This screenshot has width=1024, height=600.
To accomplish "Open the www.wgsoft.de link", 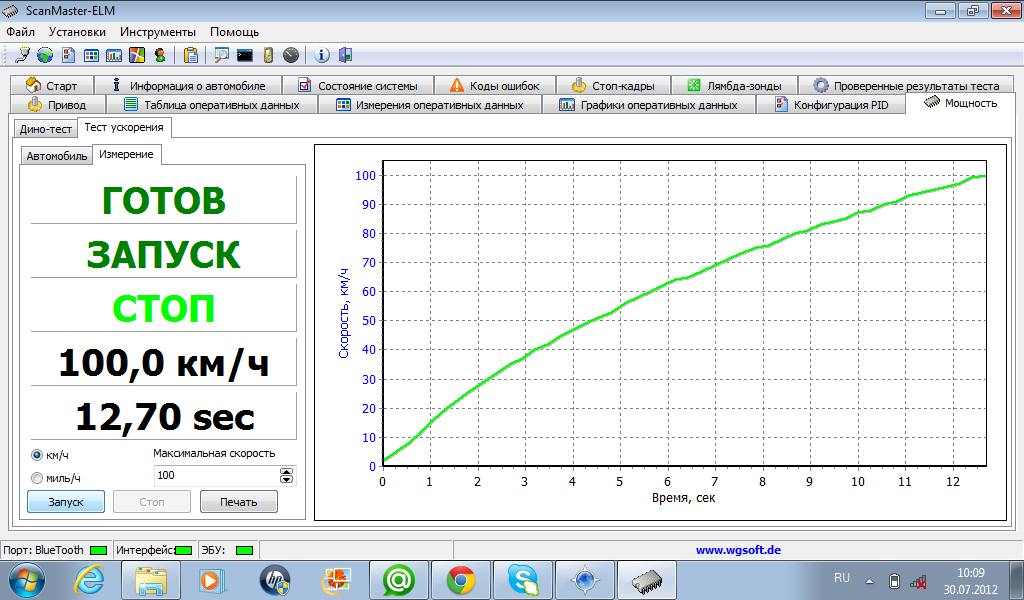I will [x=739, y=550].
